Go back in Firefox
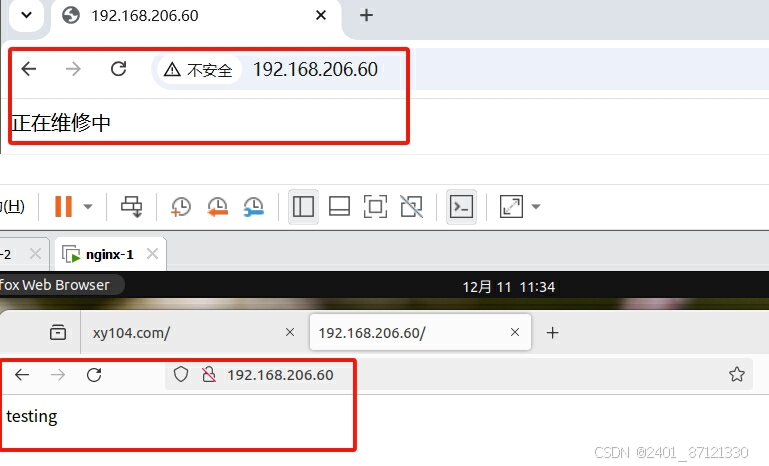 click(22, 375)
